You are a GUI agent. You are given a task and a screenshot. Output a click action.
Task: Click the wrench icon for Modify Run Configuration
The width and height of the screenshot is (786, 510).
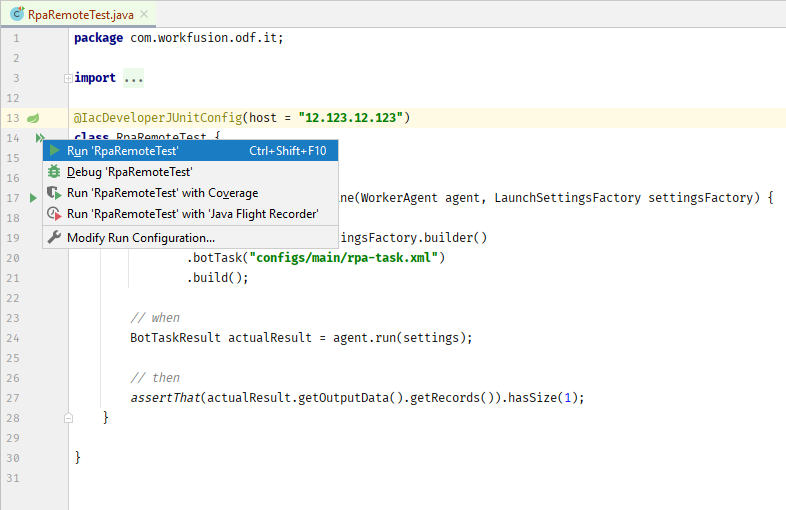click(54, 237)
